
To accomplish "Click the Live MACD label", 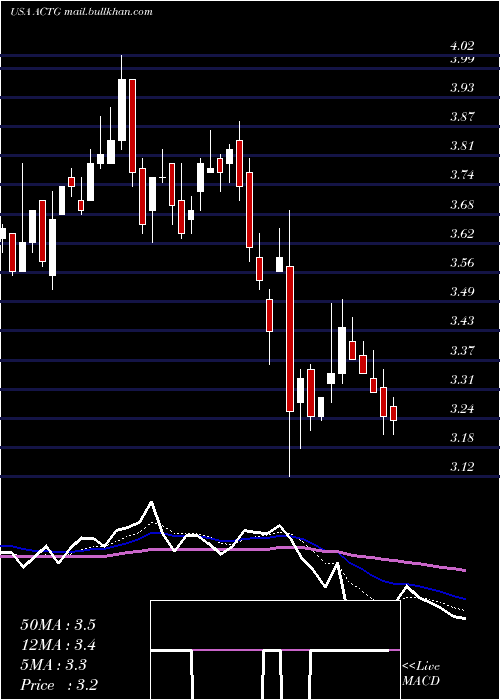I will coord(421,673).
